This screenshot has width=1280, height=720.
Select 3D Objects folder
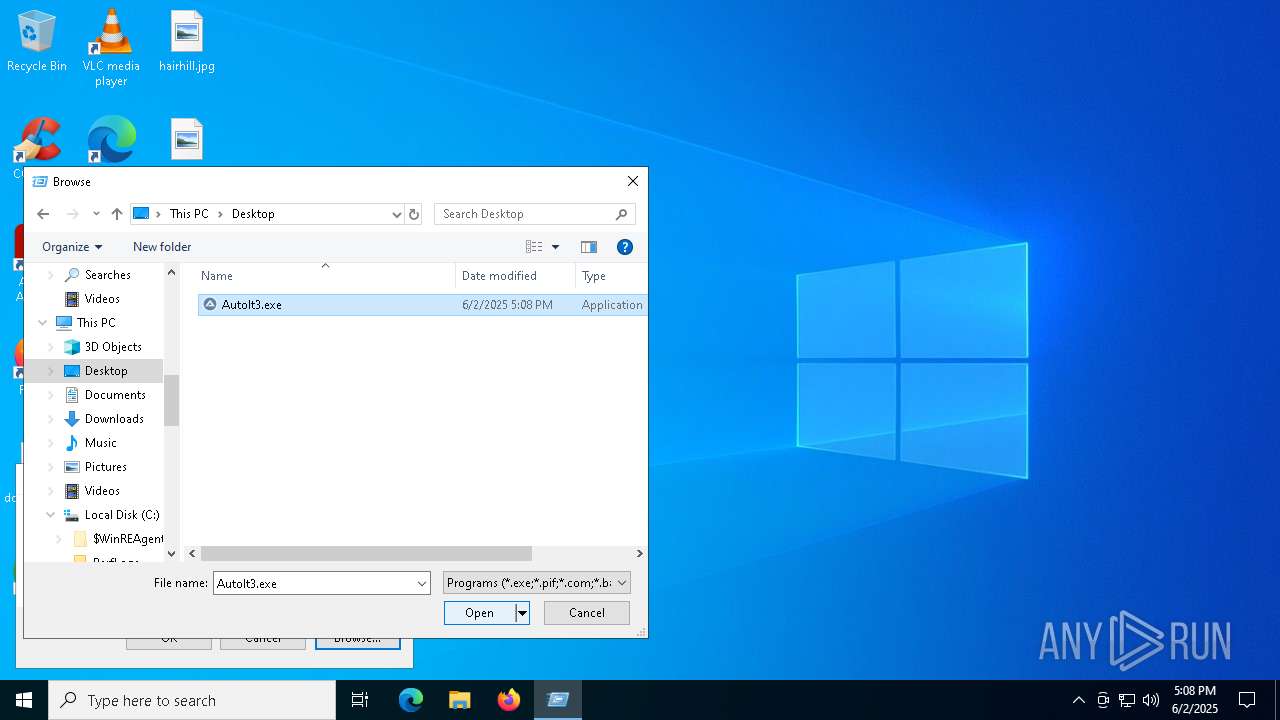pos(113,347)
